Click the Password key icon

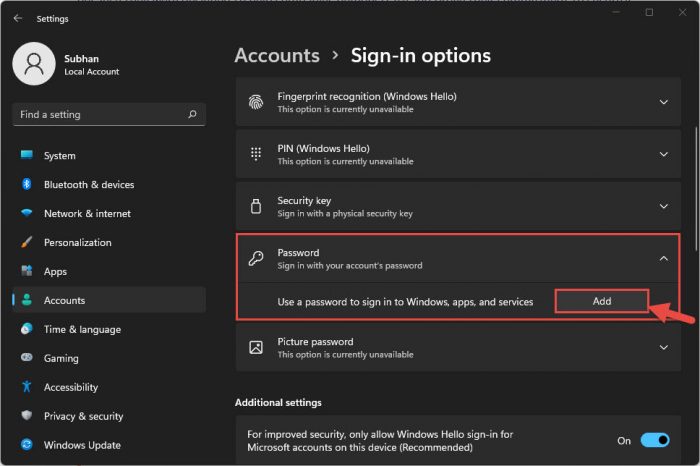(x=256, y=258)
